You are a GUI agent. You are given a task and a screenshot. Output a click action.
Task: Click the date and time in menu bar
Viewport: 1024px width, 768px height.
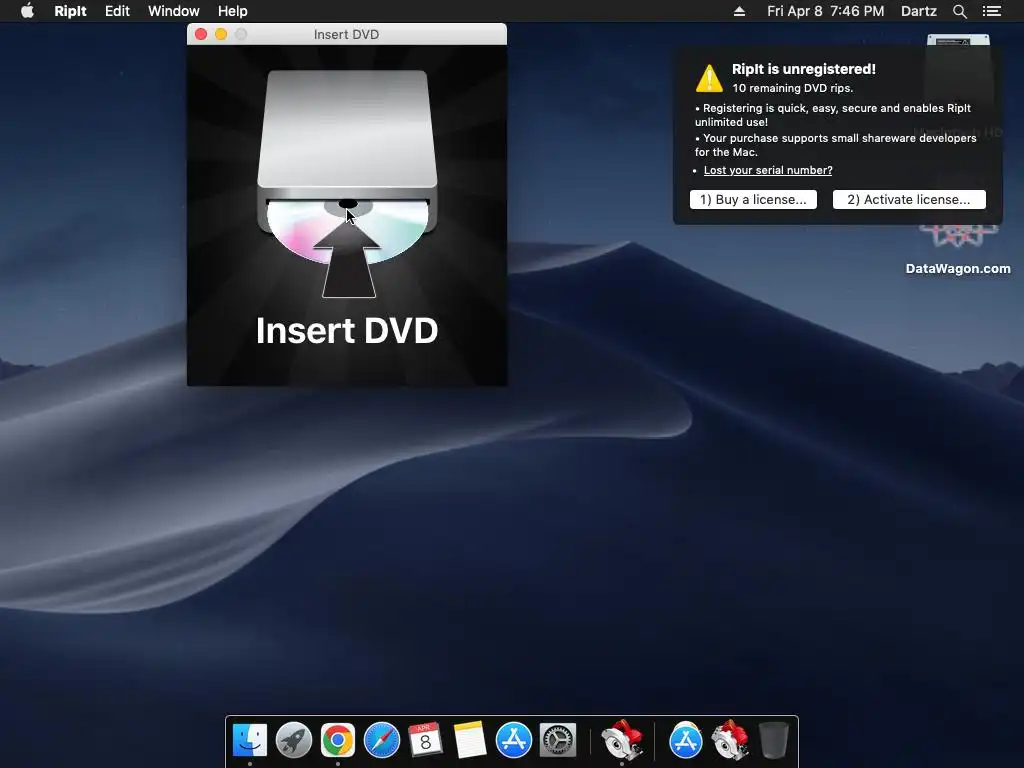[x=825, y=11]
